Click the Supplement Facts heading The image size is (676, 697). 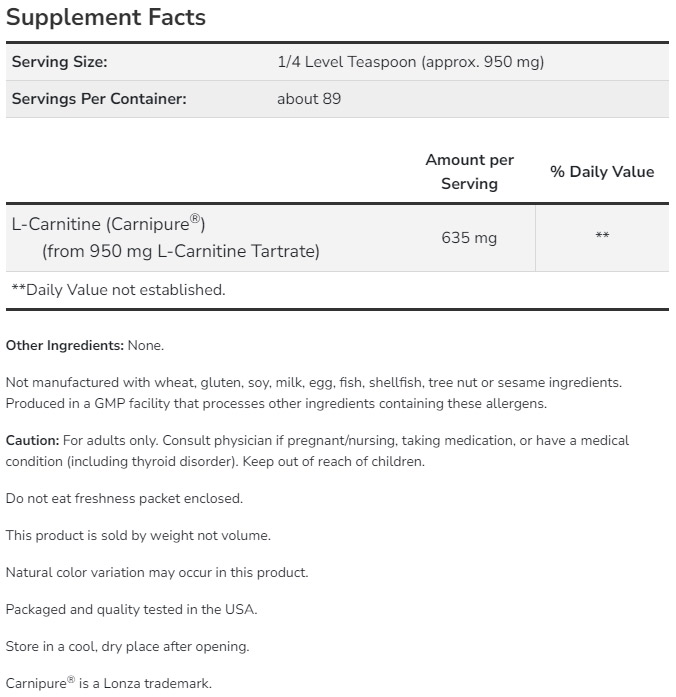(x=106, y=17)
